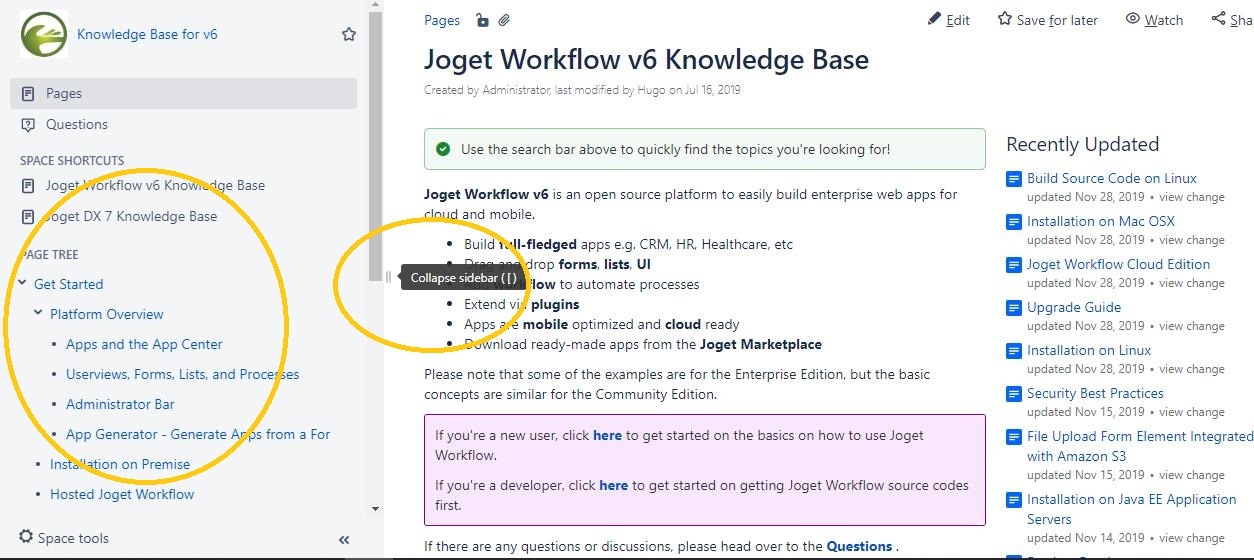The image size is (1254, 560).
Task: Open the page restrictions unlock icon
Action: coord(483,20)
